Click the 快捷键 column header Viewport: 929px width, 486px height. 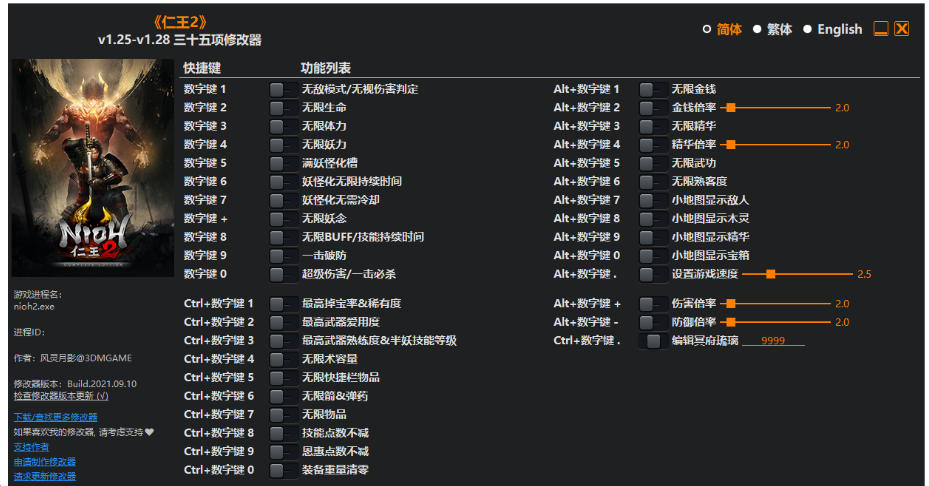click(x=202, y=68)
